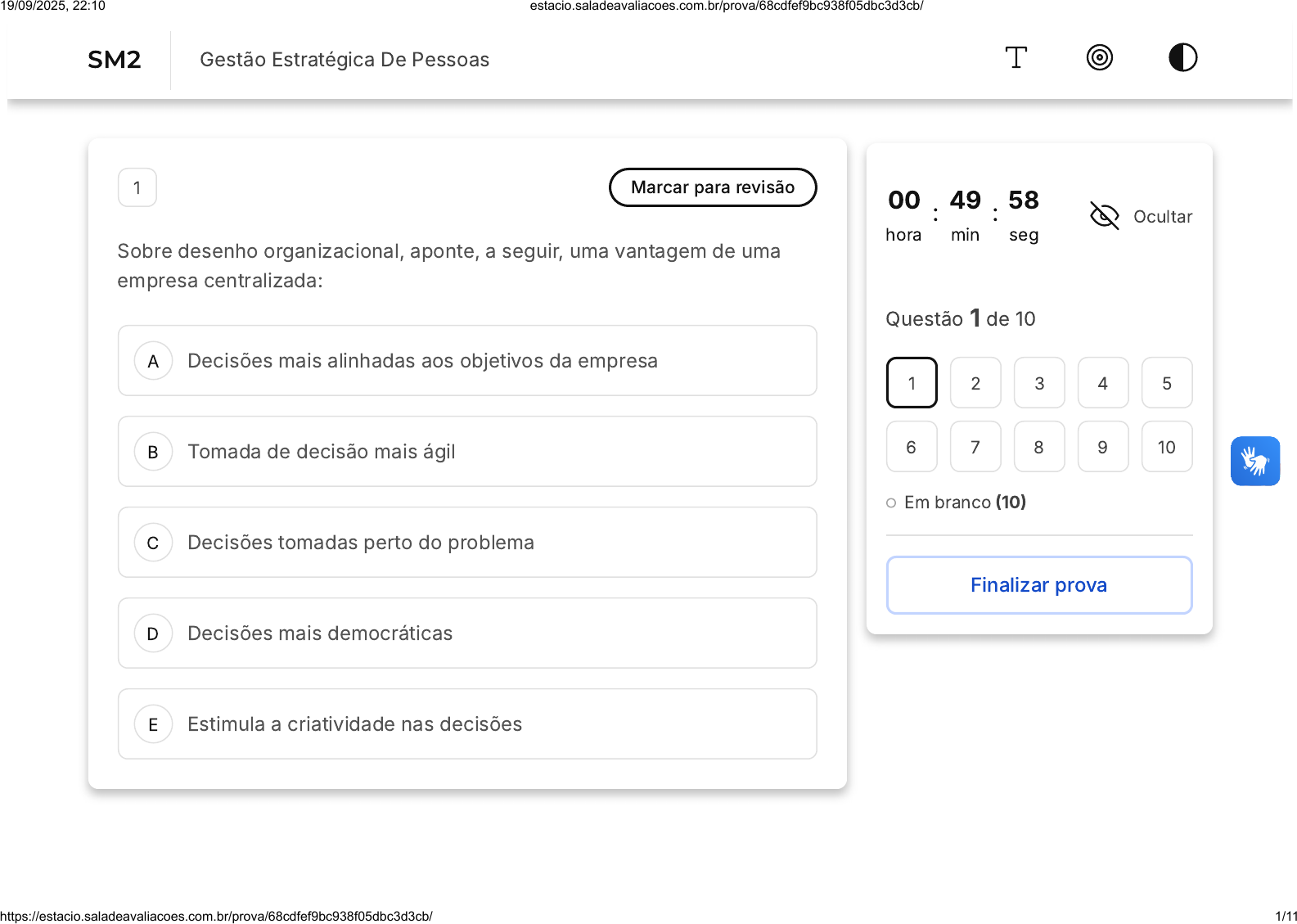The height and width of the screenshot is (924, 1297).
Task: Pick option C Decisões tomadas perto do problema
Action: coord(467,543)
